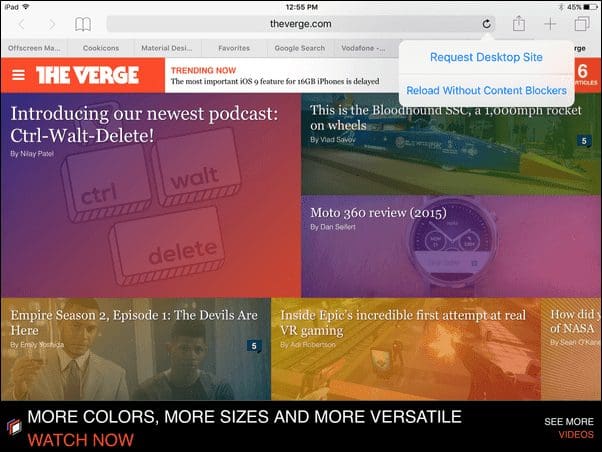Screen dimensions: 602x452
Task: Click The Verge logo
Action: pos(88,75)
